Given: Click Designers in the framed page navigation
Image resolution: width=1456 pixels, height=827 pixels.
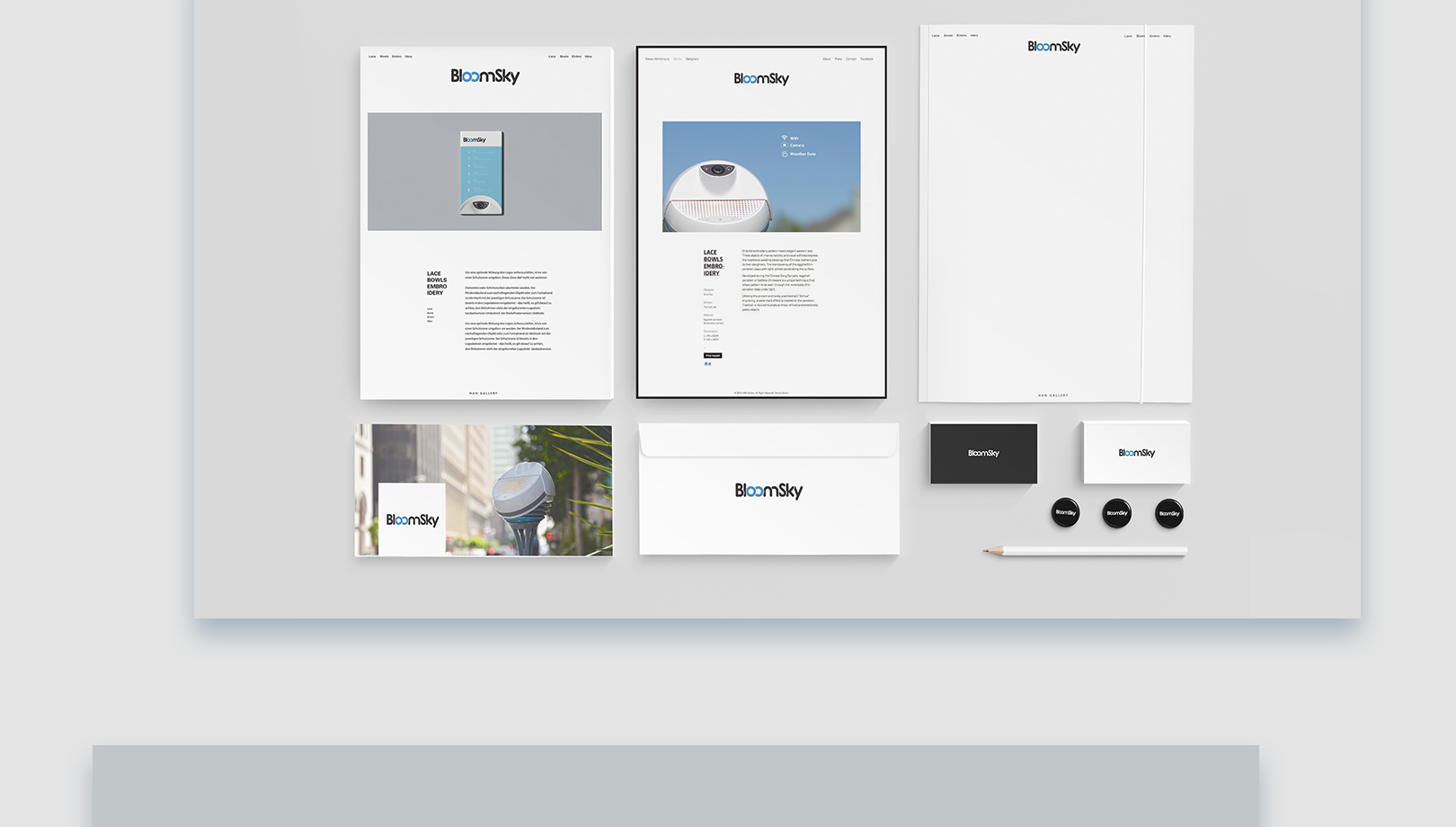Looking at the screenshot, I should [692, 59].
